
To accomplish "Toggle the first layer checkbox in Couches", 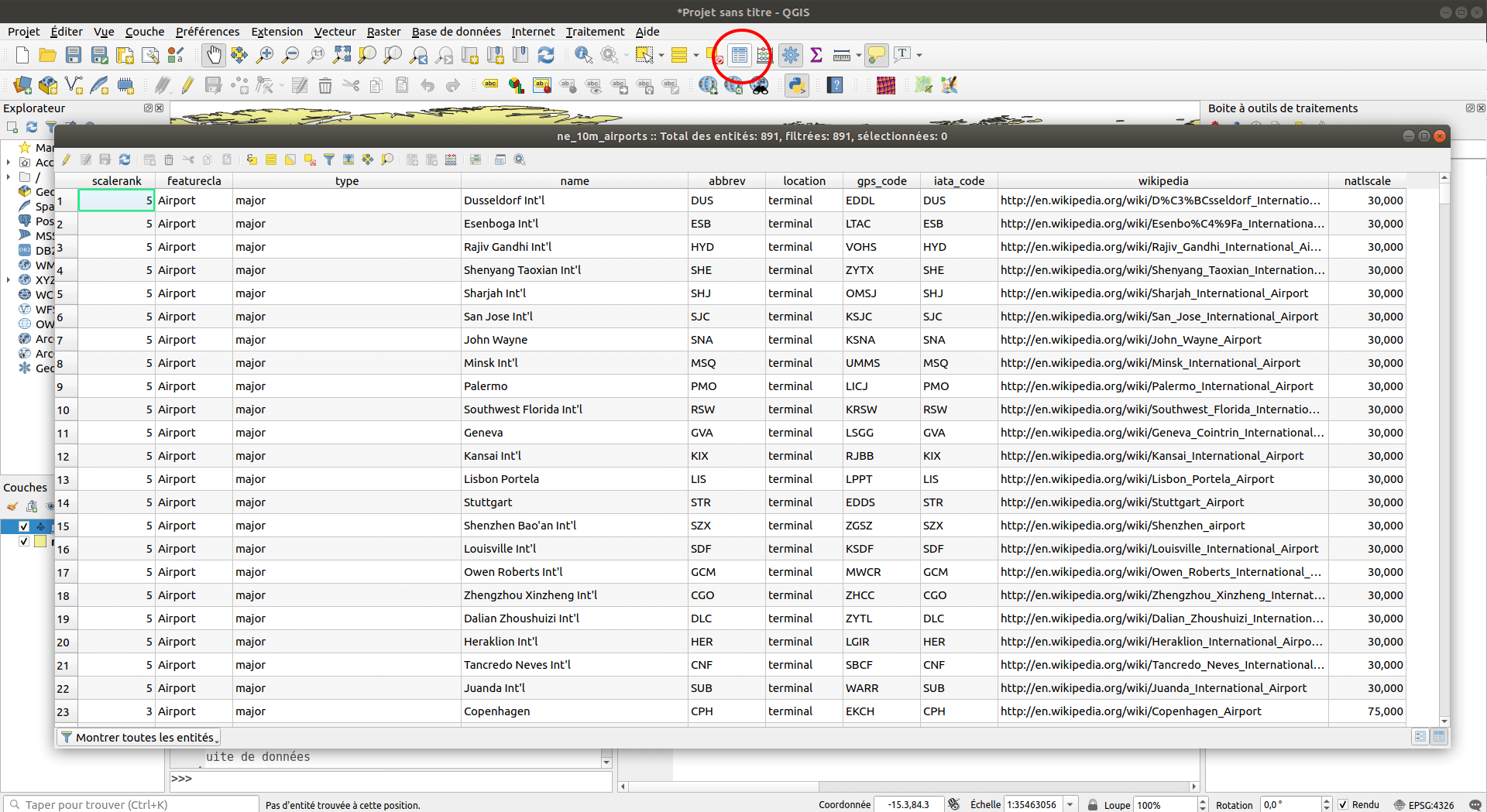I will [x=24, y=526].
